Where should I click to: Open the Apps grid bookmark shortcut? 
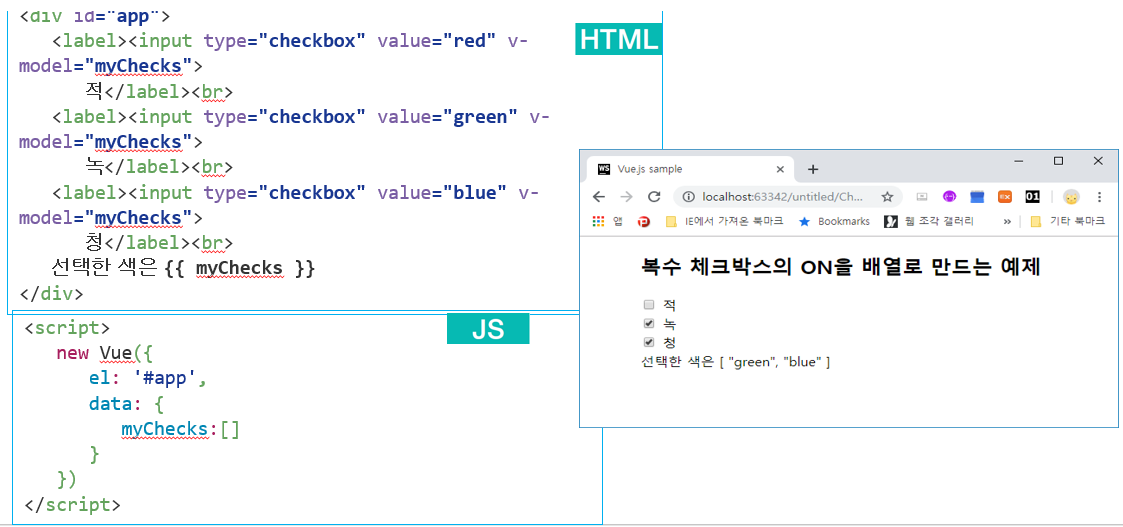click(598, 222)
